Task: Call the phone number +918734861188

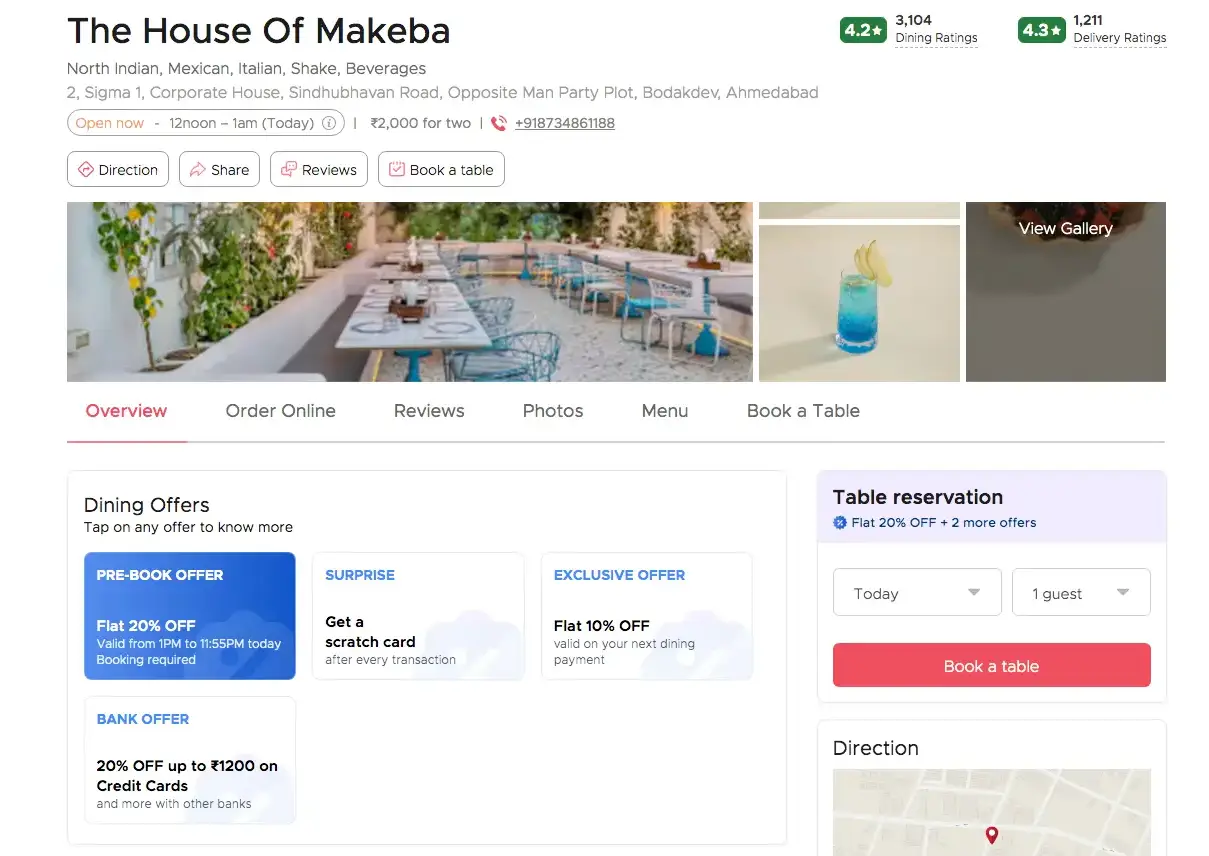Action: point(565,124)
